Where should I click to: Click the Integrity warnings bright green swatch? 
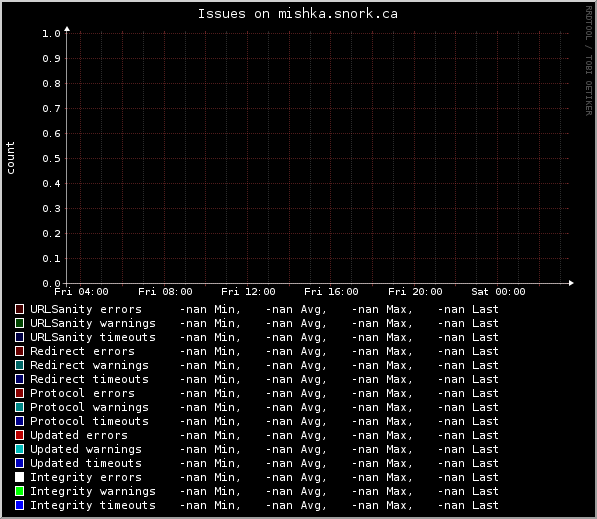[19, 491]
